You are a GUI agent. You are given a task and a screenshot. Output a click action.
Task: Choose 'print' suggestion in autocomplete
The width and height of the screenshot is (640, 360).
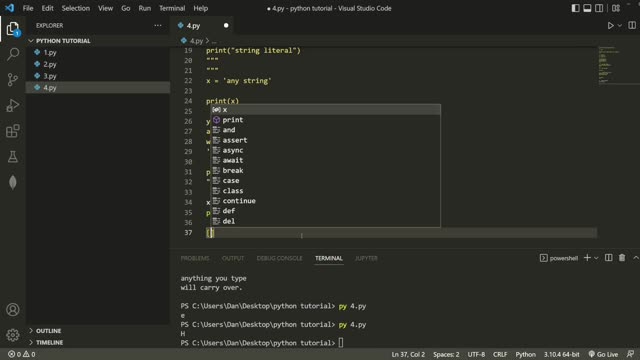(325, 120)
